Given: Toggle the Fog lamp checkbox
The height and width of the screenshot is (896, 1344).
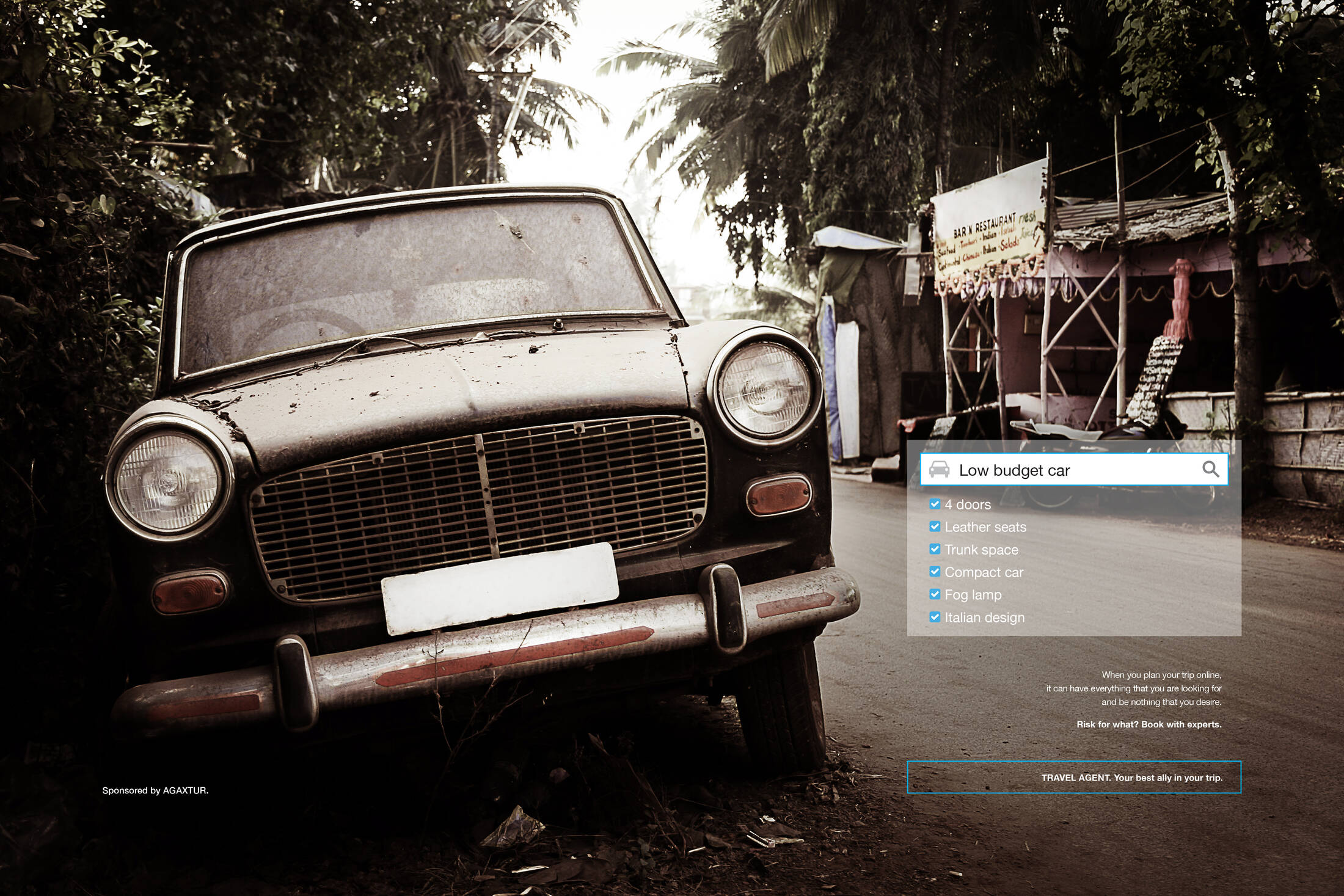Looking at the screenshot, I should click(x=935, y=594).
